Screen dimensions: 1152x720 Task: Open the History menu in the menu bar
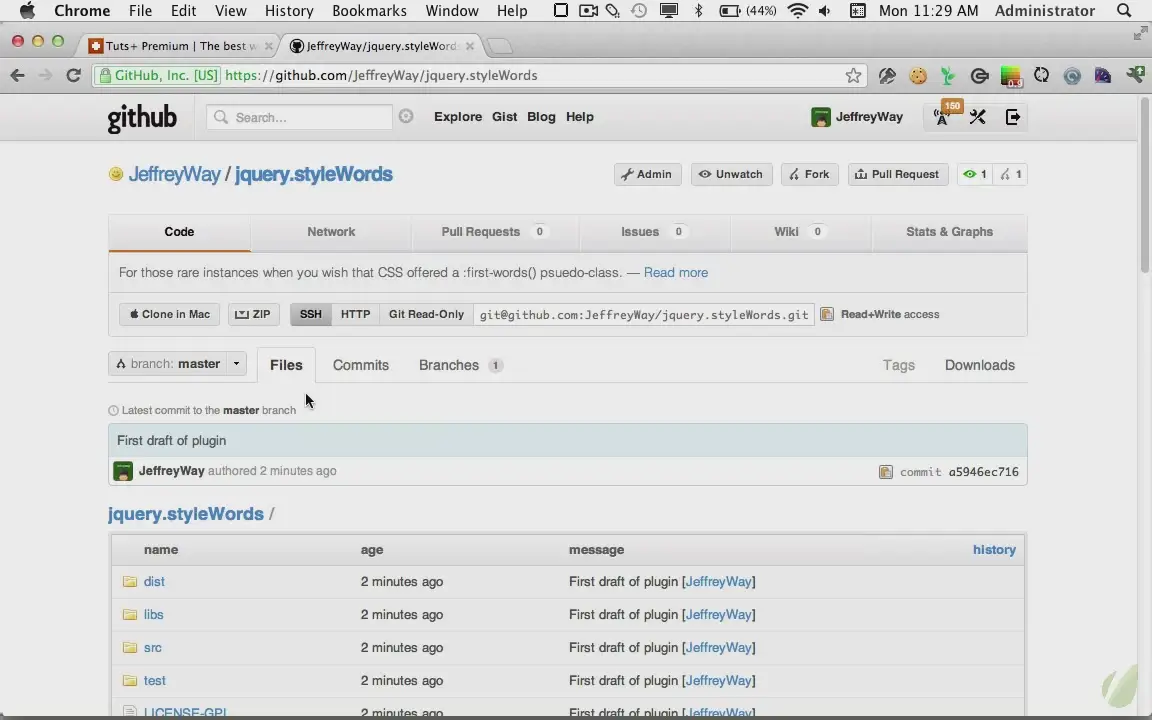click(x=289, y=10)
